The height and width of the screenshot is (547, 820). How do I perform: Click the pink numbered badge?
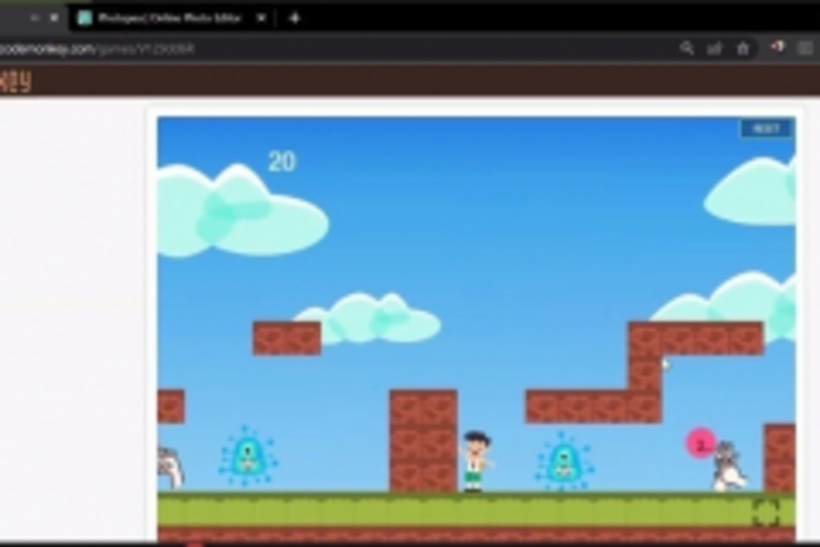click(700, 443)
